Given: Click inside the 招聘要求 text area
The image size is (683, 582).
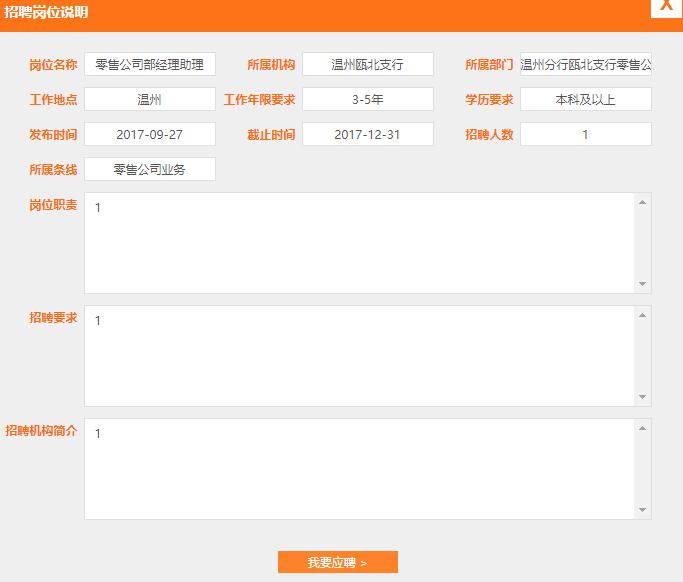Looking at the screenshot, I should pyautogui.click(x=360, y=356).
